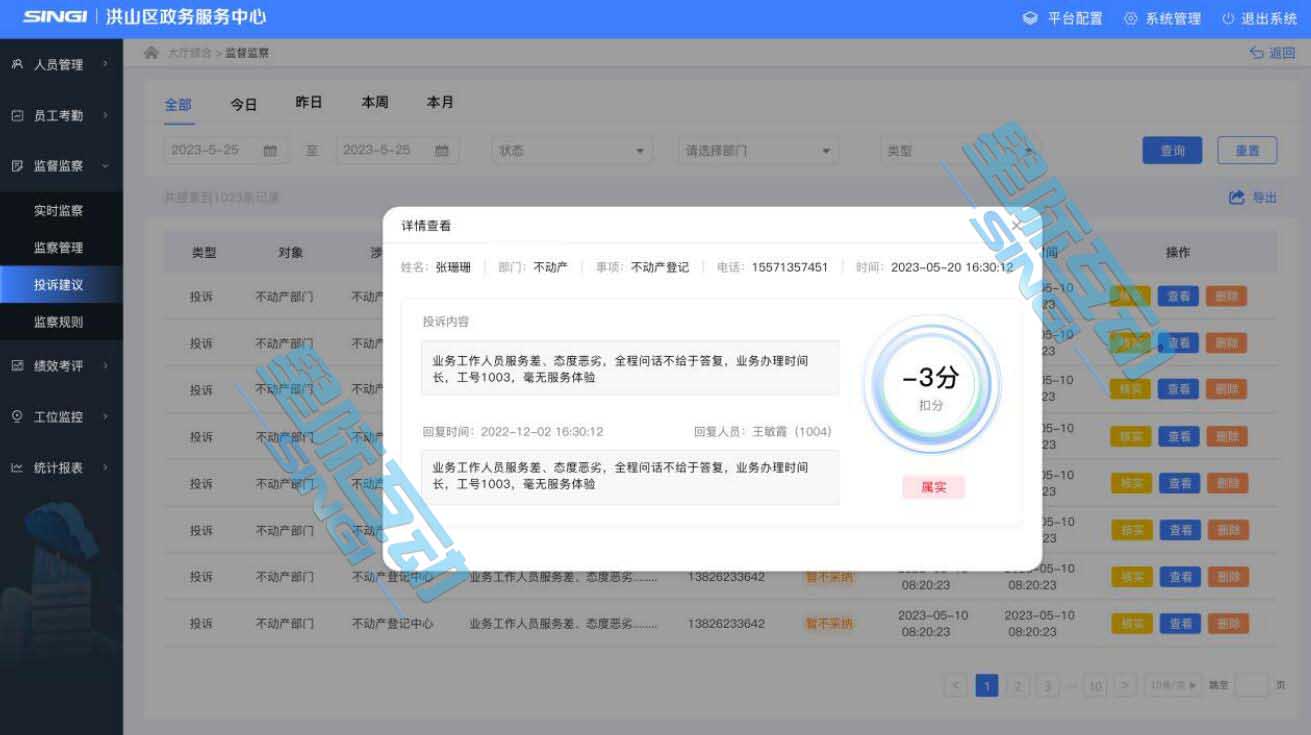The image size is (1311, 735).
Task: Click the 跳至 page number input
Action: [1252, 685]
